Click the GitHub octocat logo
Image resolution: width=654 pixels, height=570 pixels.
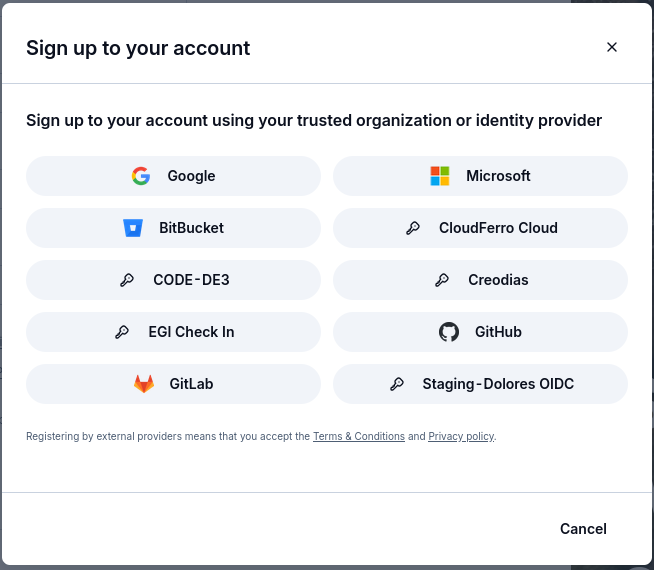(x=449, y=332)
